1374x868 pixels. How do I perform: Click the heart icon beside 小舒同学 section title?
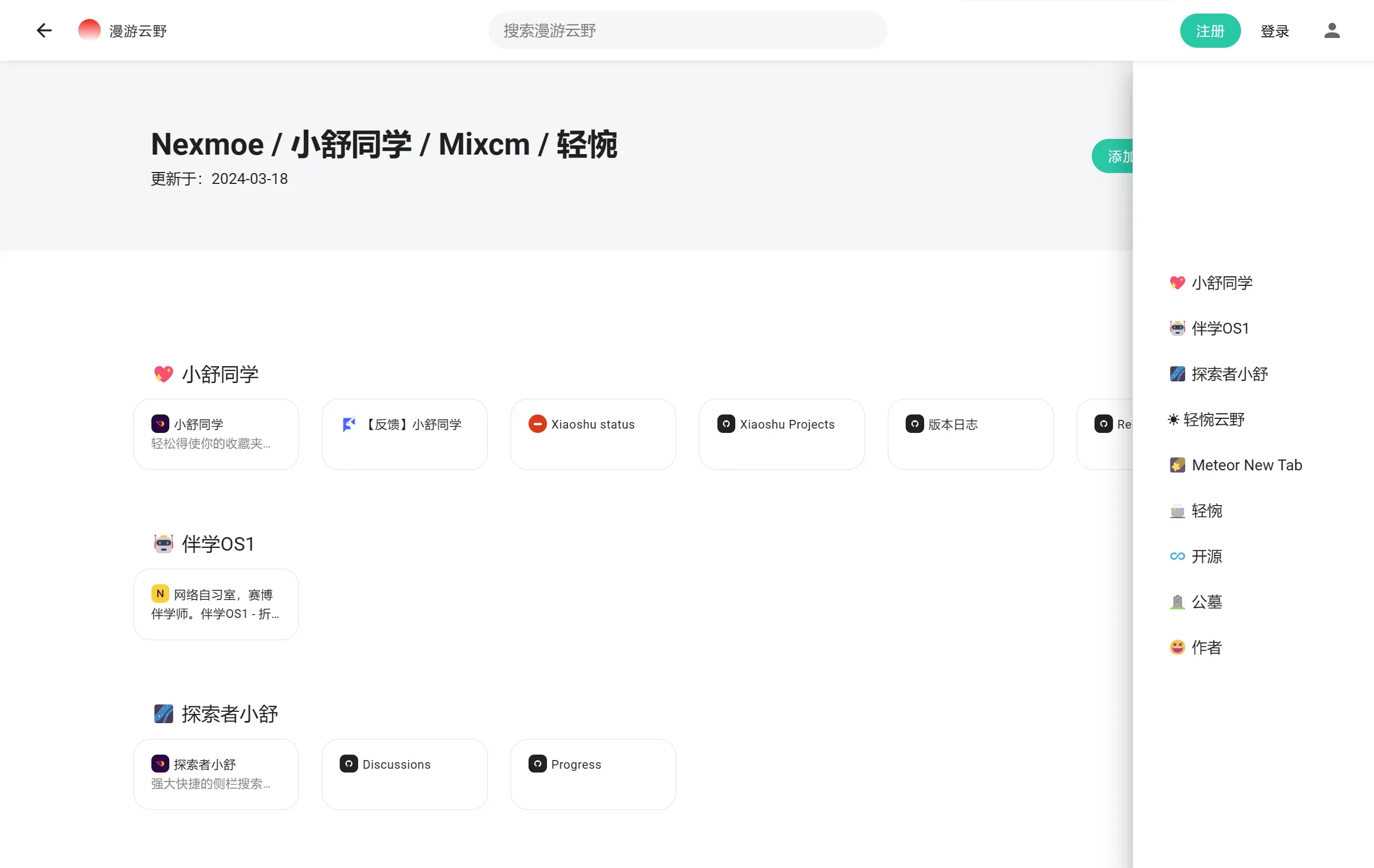[163, 374]
